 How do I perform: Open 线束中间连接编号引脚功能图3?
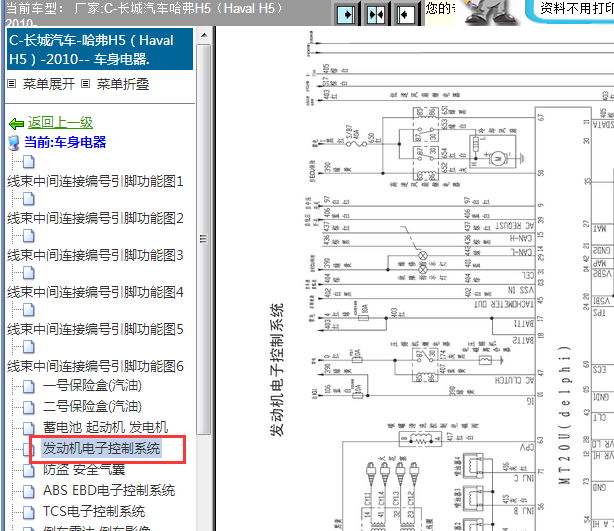pos(95,255)
